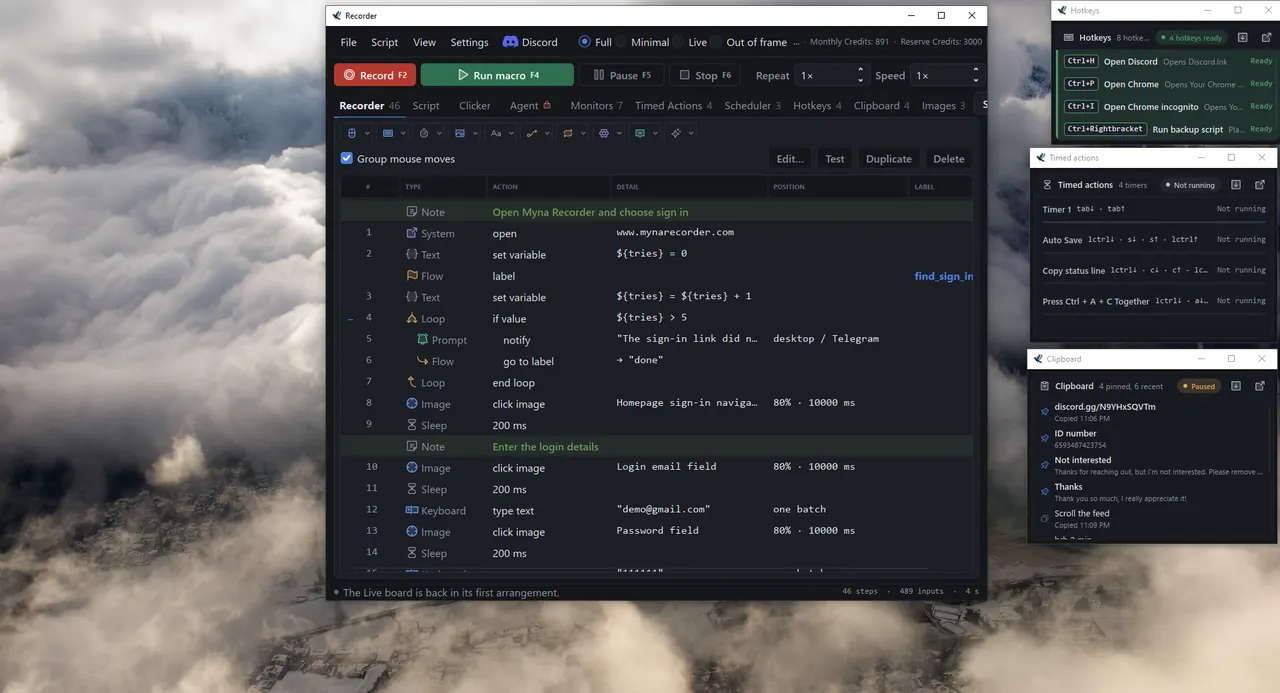Open the Settings menu
The width and height of the screenshot is (1280, 693).
click(x=469, y=42)
